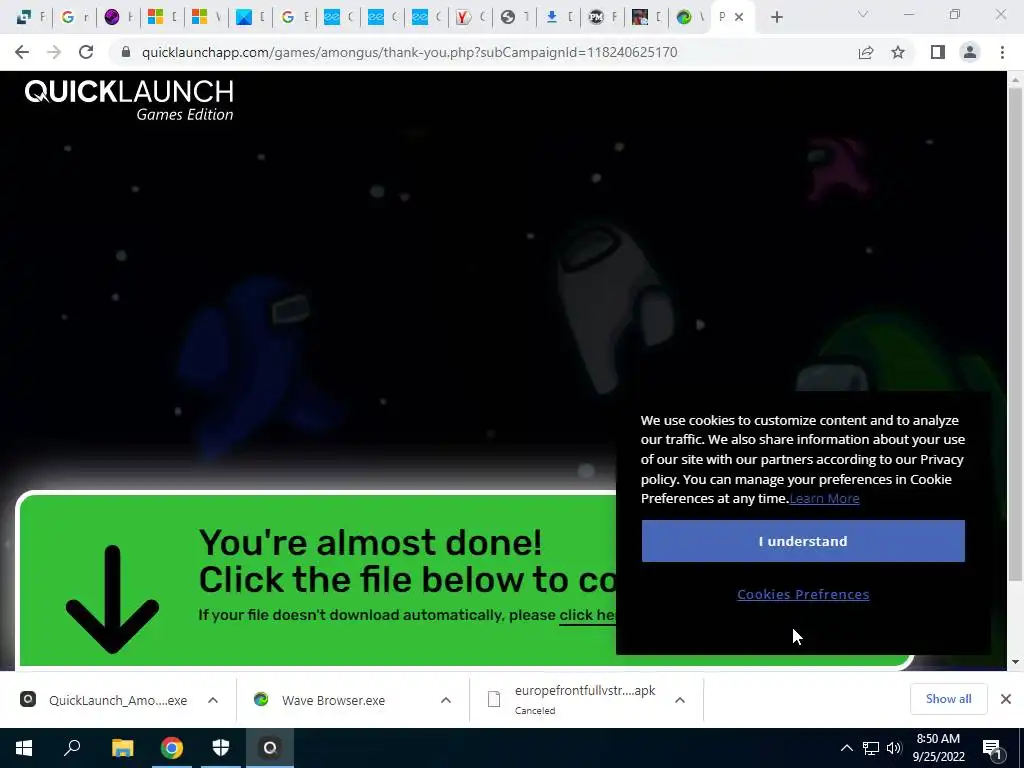This screenshot has width=1024, height=768.
Task: Show all downloads
Action: [948, 699]
